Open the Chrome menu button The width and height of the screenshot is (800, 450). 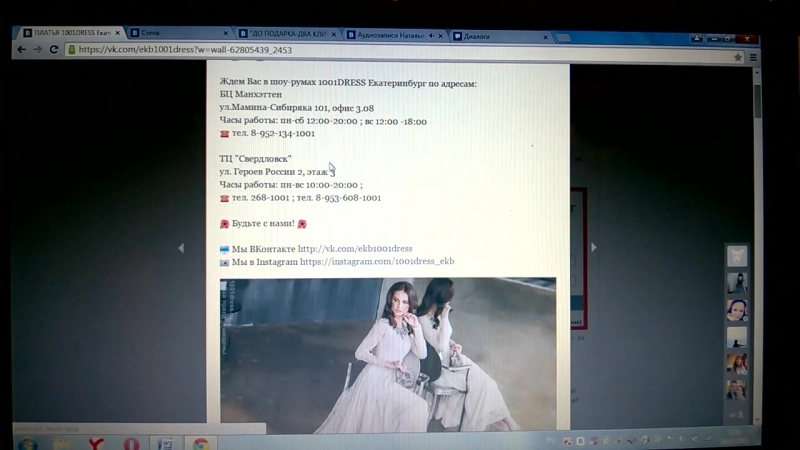click(754, 58)
